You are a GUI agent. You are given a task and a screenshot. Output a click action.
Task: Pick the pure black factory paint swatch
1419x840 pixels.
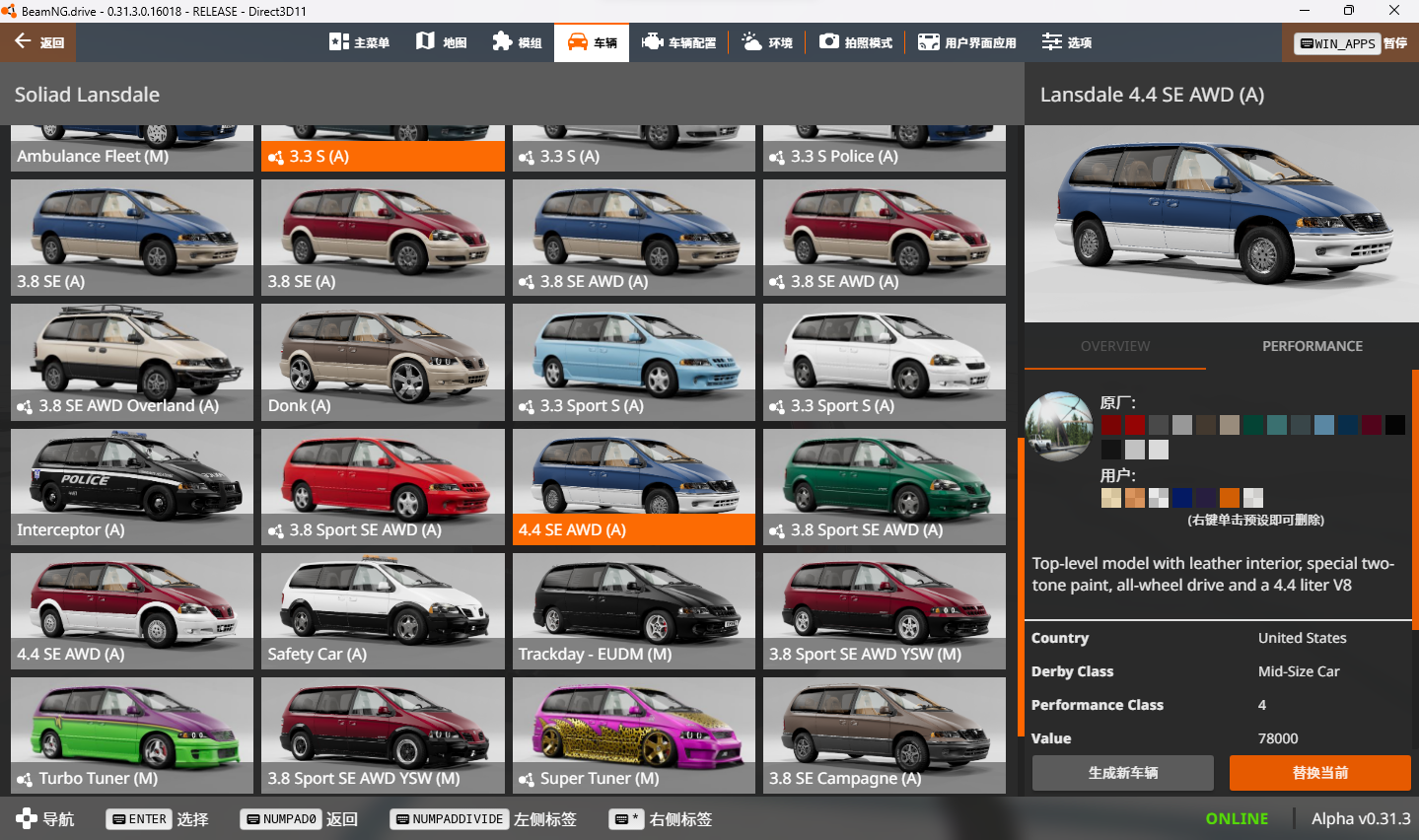[x=1395, y=425]
